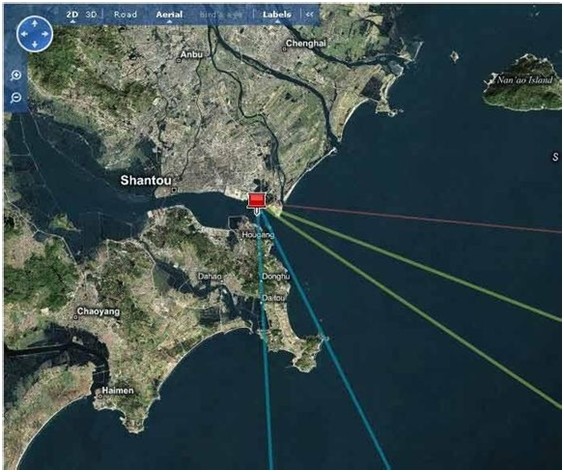Click the Nan'ao Island label
The width and height of the screenshot is (564, 472).
click(x=524, y=80)
